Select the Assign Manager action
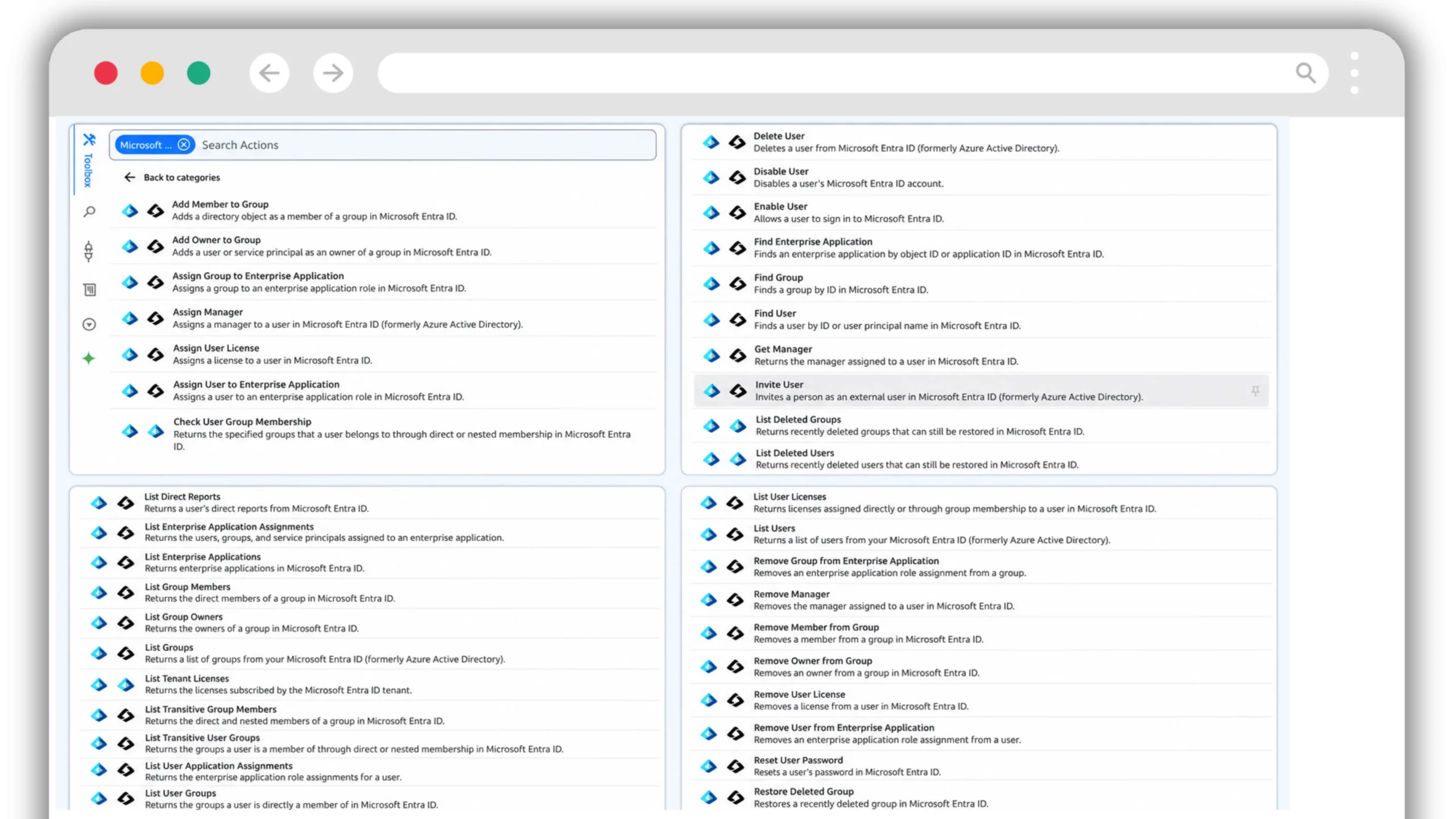Image resolution: width=1456 pixels, height=819 pixels. coord(383,318)
